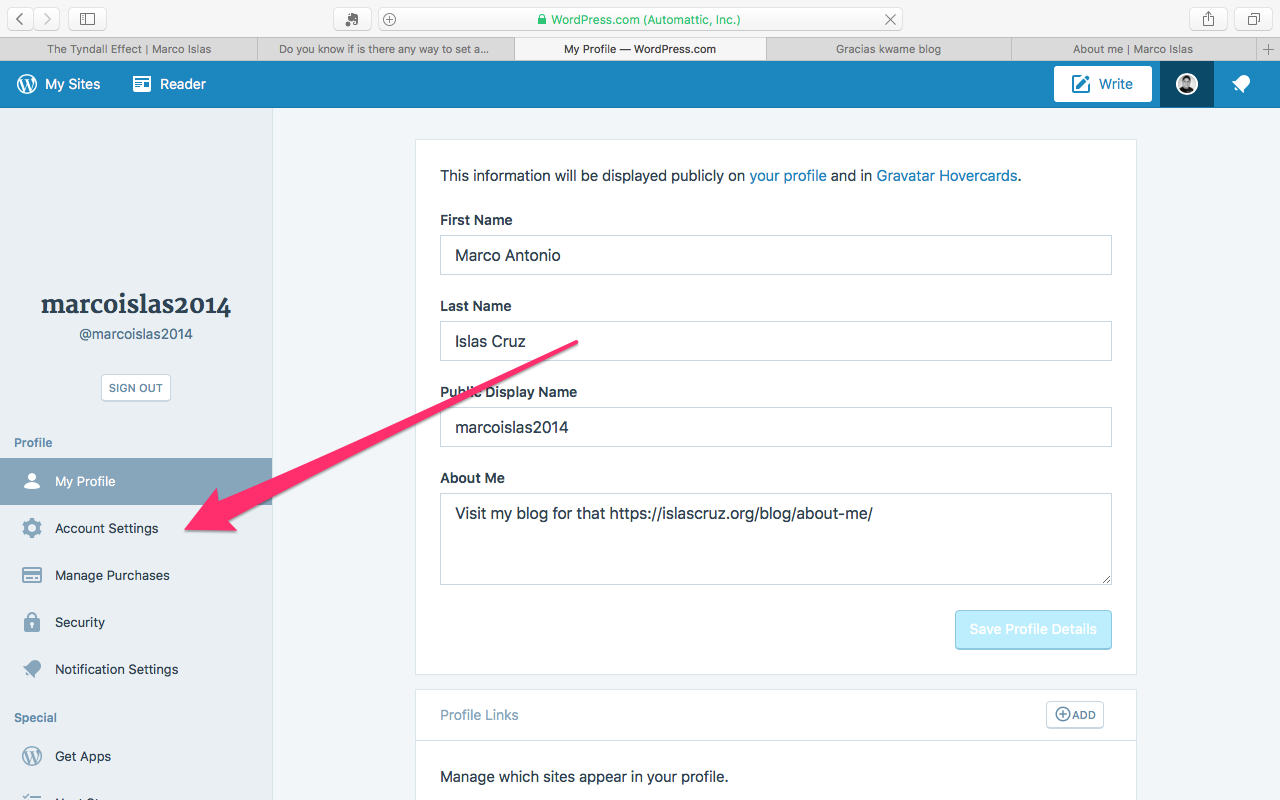Screen dimensions: 1280x800
Task: Open Account Settings in sidebar
Action: tap(136, 528)
